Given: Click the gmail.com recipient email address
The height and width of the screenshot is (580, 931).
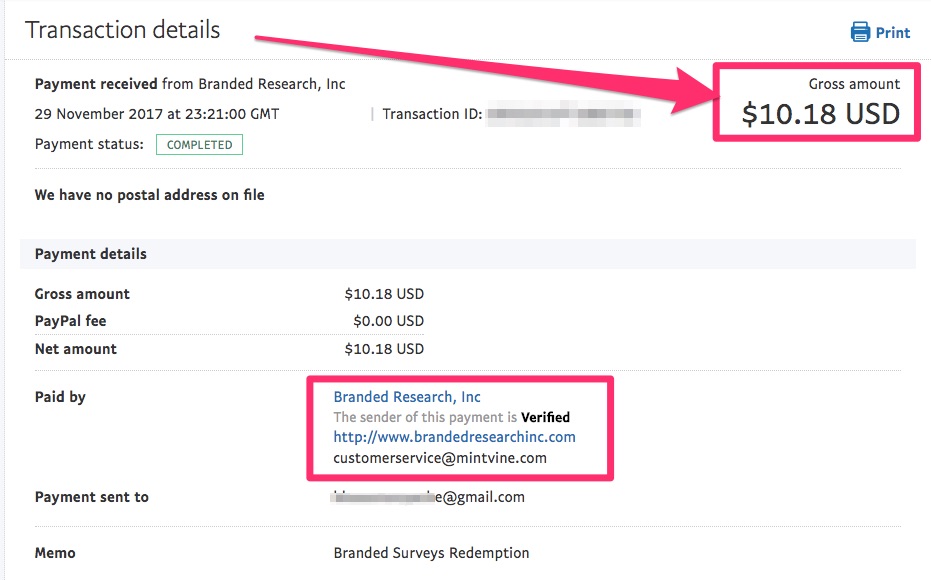Looking at the screenshot, I should (428, 497).
